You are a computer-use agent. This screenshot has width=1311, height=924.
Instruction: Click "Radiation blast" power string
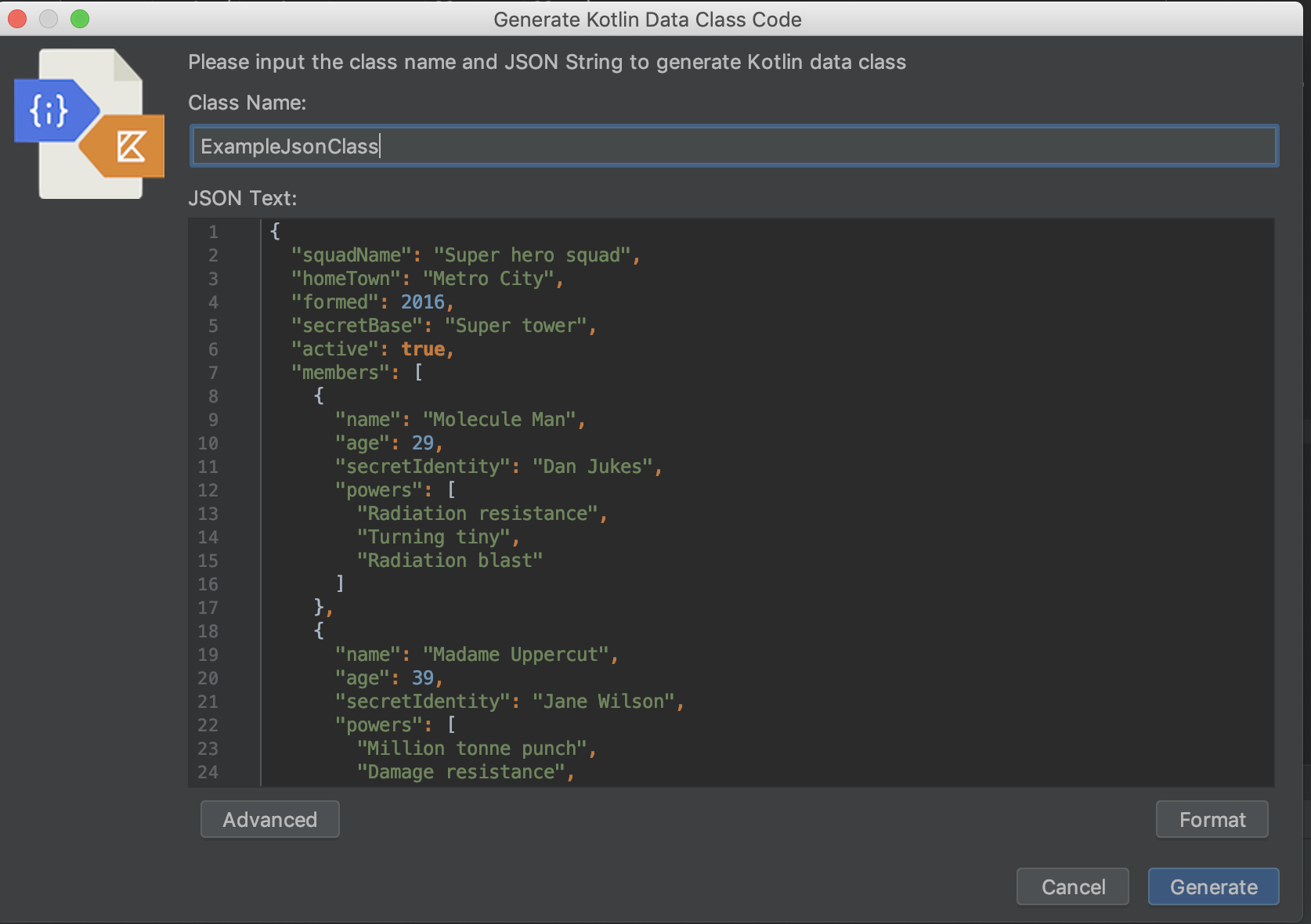tap(450, 561)
